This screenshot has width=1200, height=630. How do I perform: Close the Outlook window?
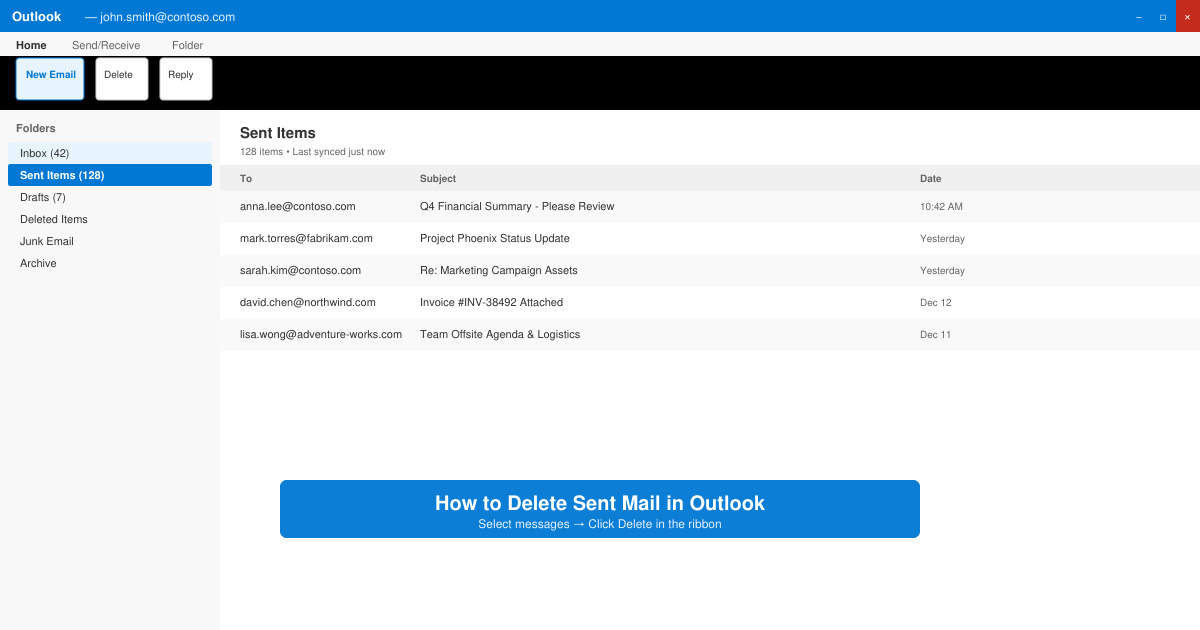(1187, 16)
